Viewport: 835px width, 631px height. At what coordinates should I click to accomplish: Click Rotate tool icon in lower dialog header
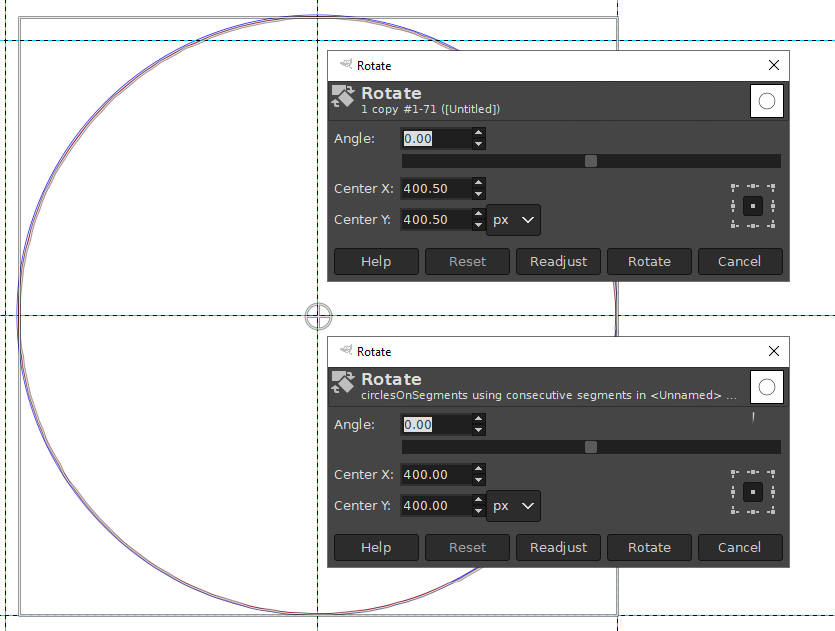(x=343, y=382)
